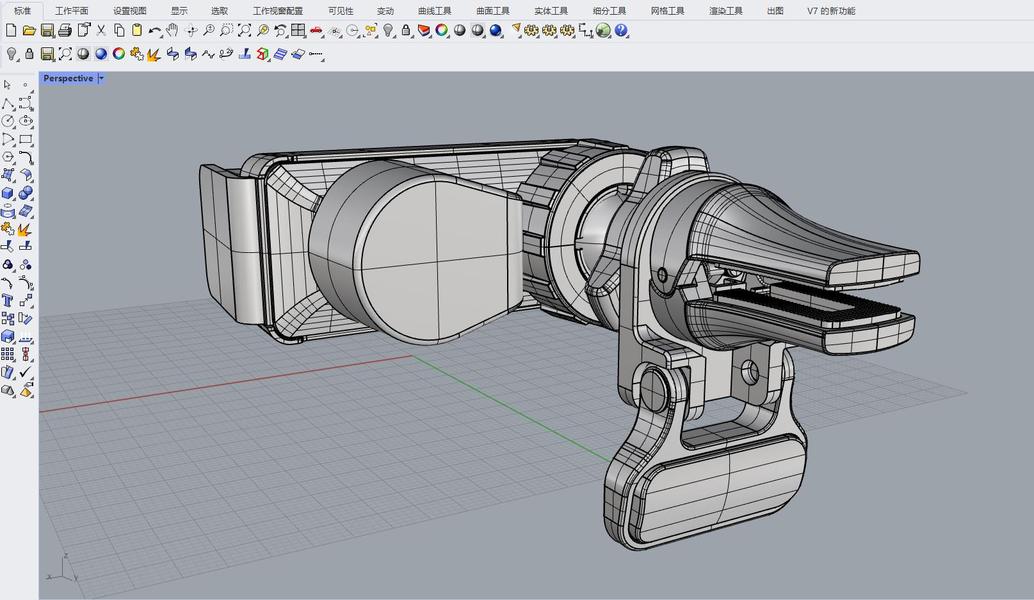Choose the Circle tool in left sidebar
1034x600 pixels.
(8, 121)
